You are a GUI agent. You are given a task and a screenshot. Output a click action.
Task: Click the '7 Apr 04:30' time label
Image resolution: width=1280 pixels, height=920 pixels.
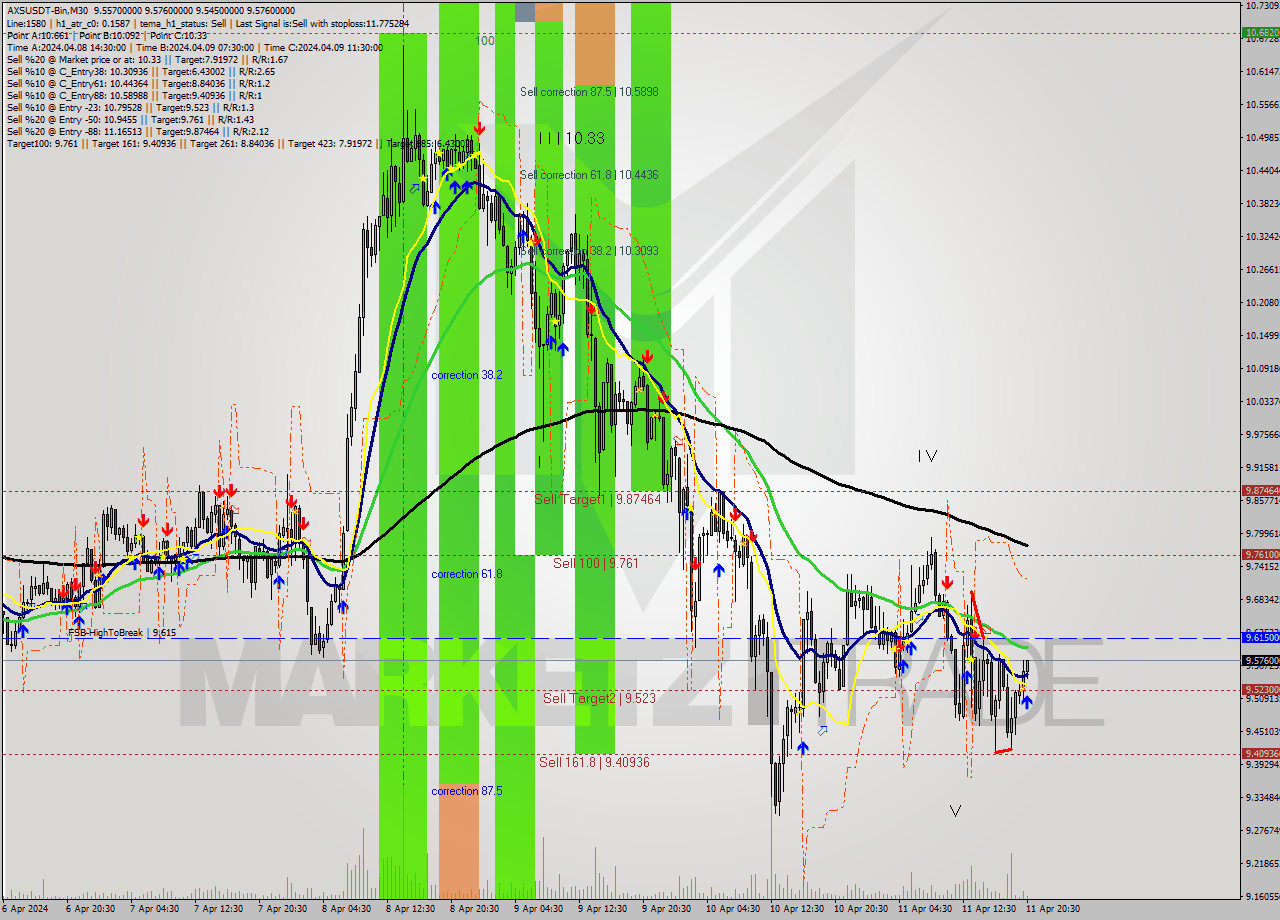(154, 909)
